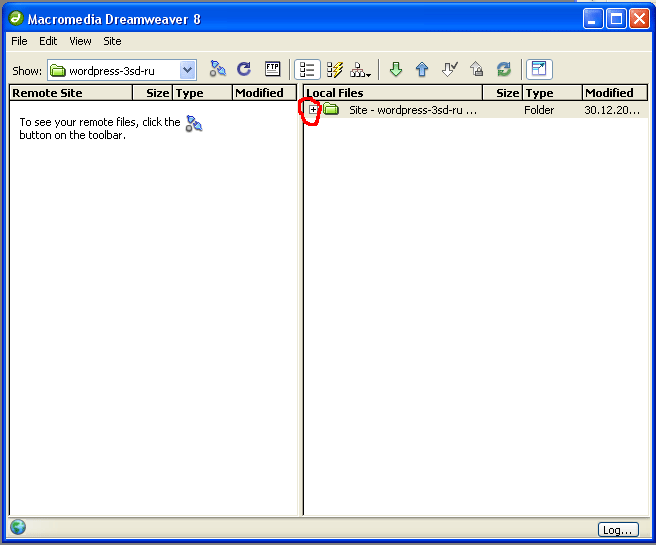Open the Edit menu
Viewport: 656px width, 545px height.
click(48, 41)
